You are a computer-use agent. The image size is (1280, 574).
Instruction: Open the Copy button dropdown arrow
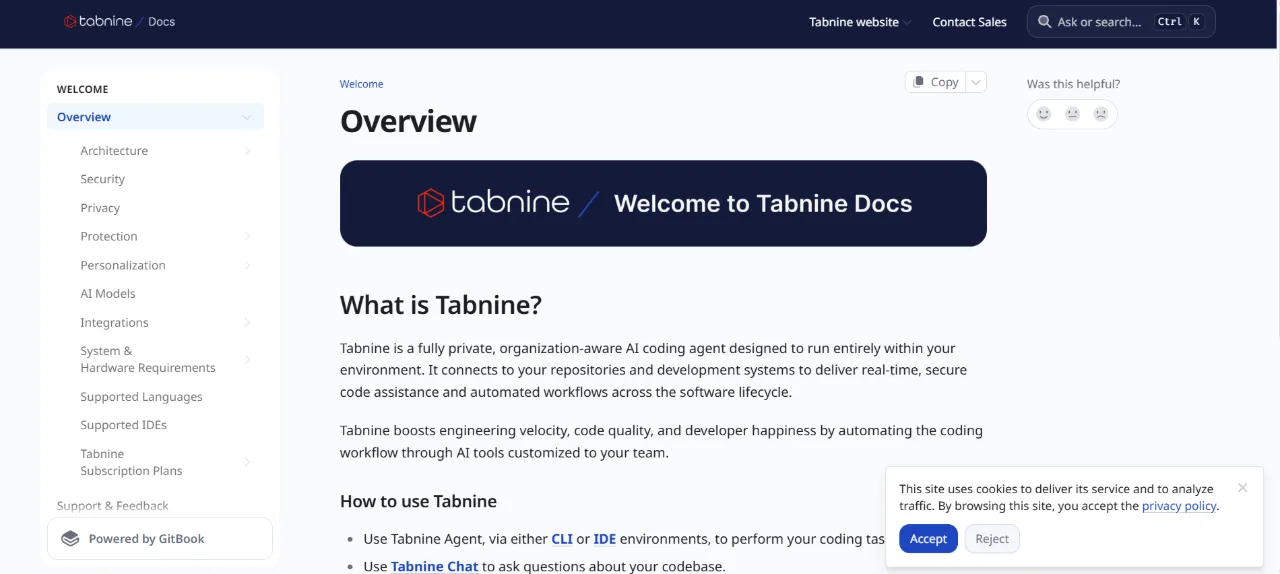click(976, 82)
